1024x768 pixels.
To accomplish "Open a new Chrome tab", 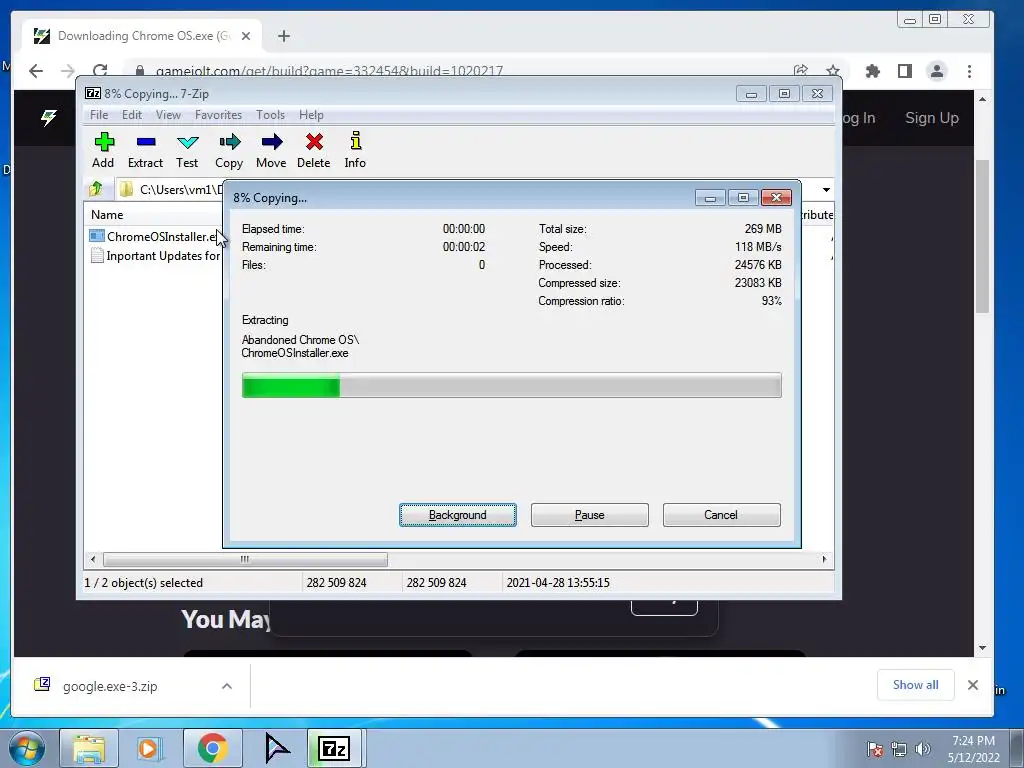I will coord(283,36).
